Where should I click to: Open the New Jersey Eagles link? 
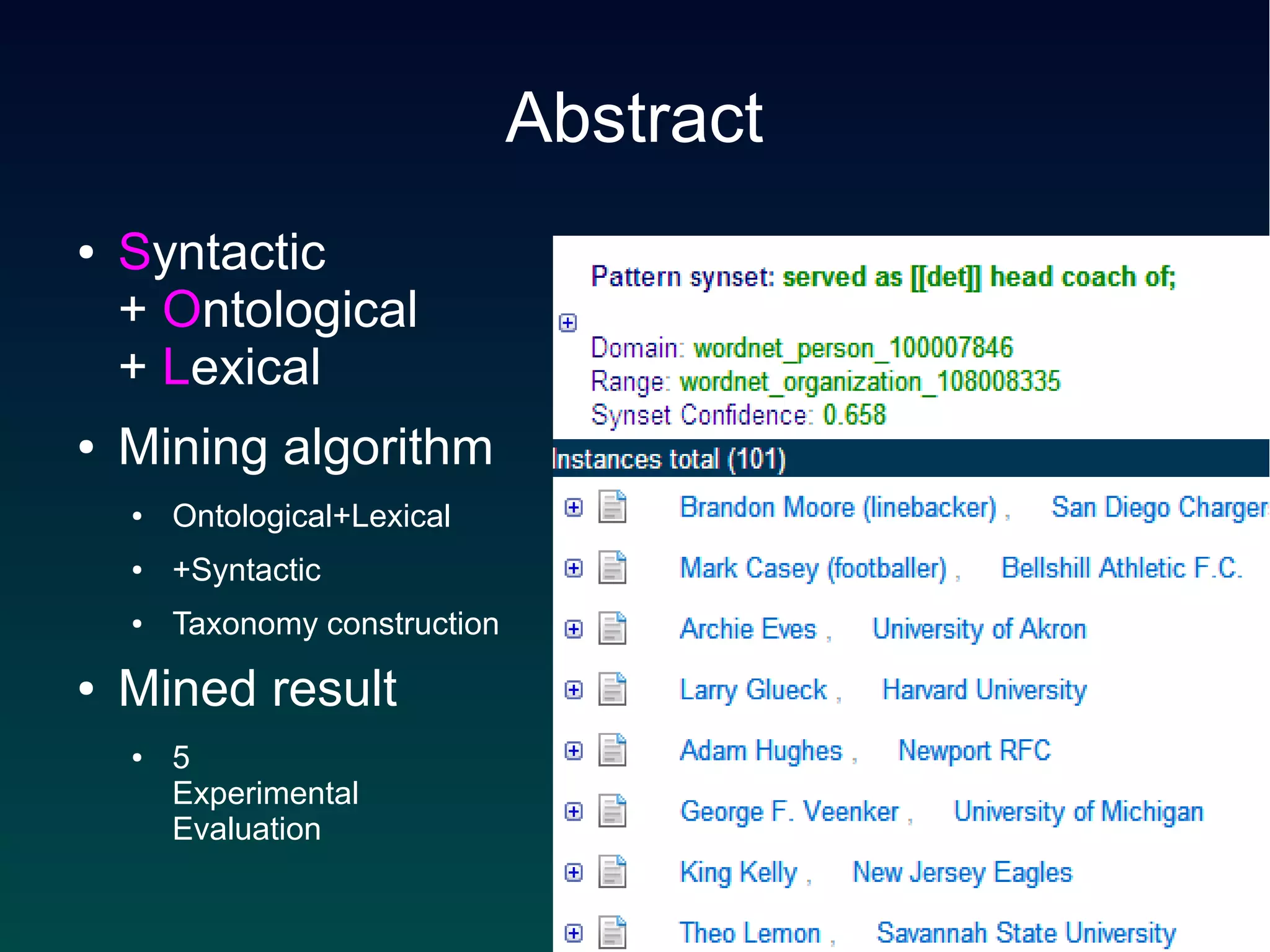962,872
